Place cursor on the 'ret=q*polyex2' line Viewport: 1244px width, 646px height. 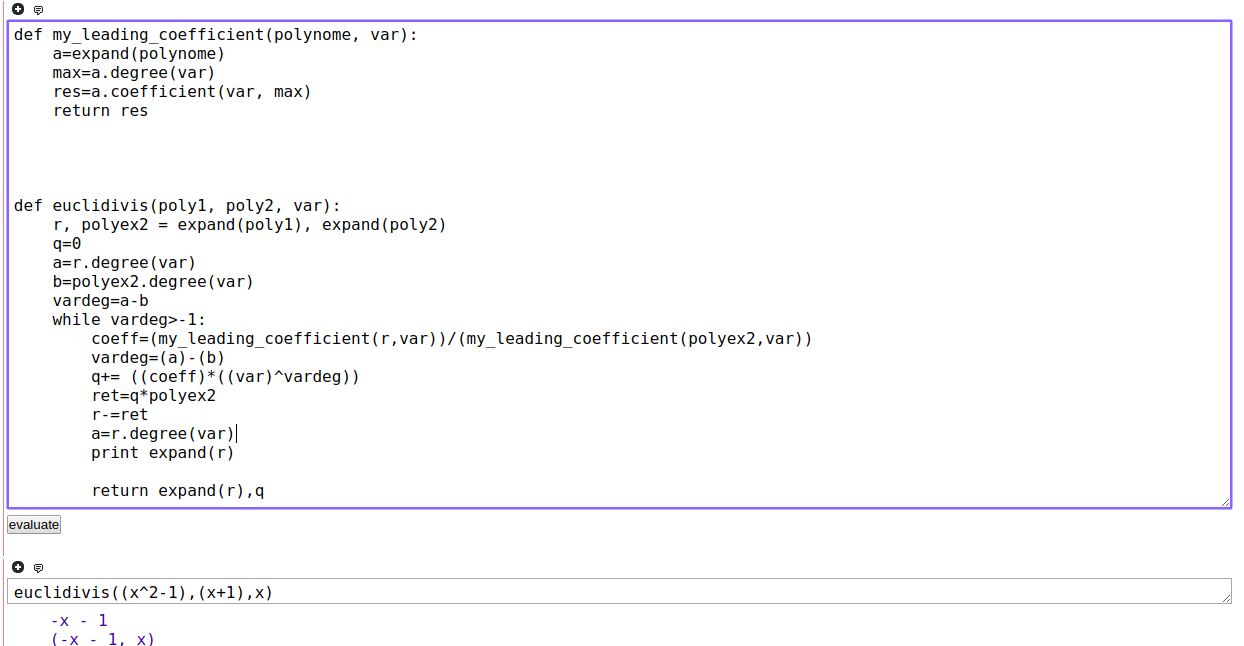click(153, 396)
